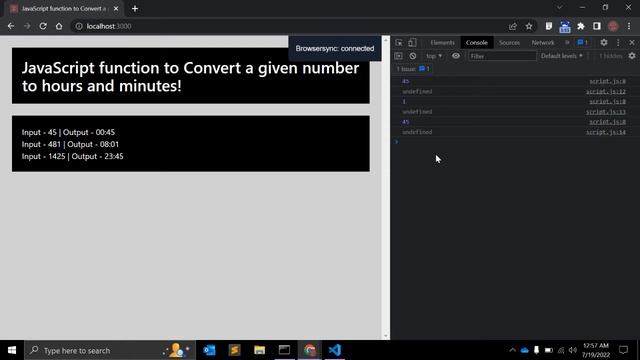This screenshot has height=360, width=640.
Task: Open the script.js:14 source link
Action: coord(606,132)
